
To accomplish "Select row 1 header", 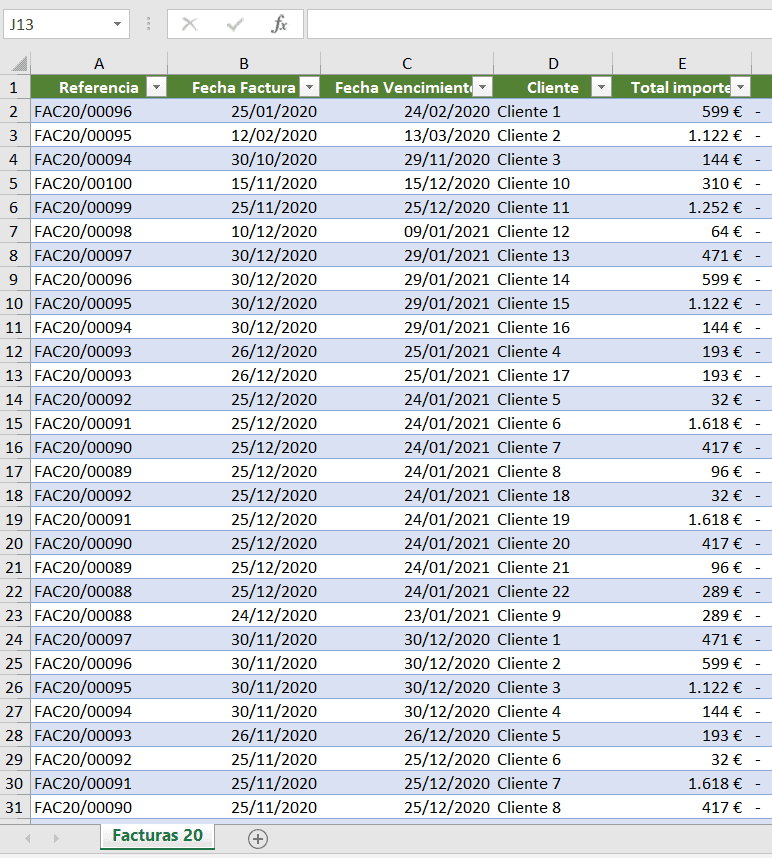I will click(x=15, y=87).
